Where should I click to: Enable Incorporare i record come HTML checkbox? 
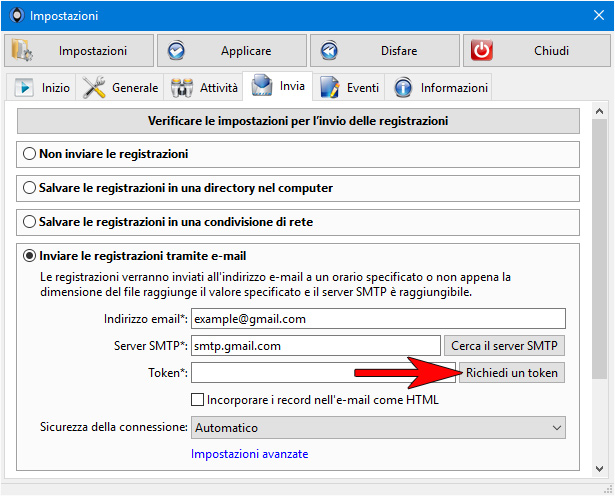pos(197,400)
